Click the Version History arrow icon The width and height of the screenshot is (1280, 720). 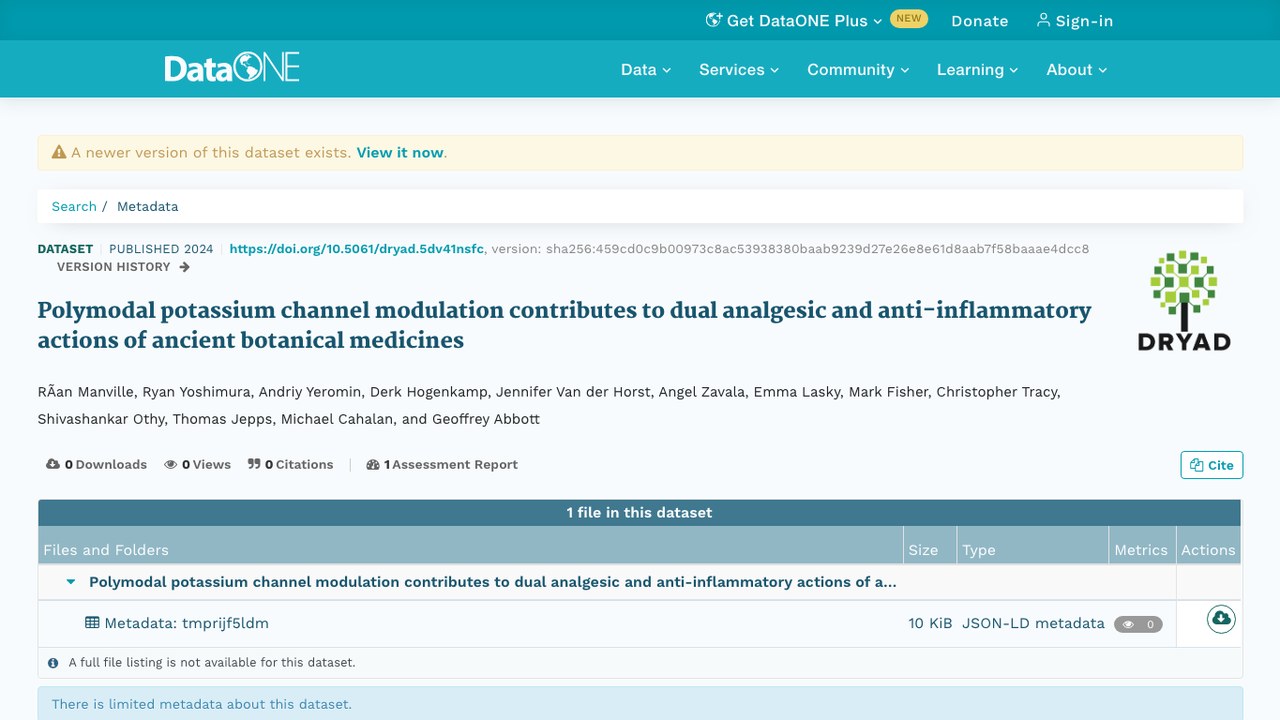pos(184,267)
